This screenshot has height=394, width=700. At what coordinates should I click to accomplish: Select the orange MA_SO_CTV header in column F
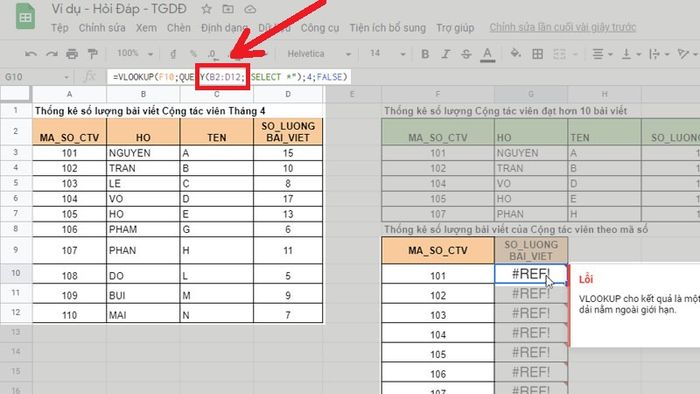438,250
